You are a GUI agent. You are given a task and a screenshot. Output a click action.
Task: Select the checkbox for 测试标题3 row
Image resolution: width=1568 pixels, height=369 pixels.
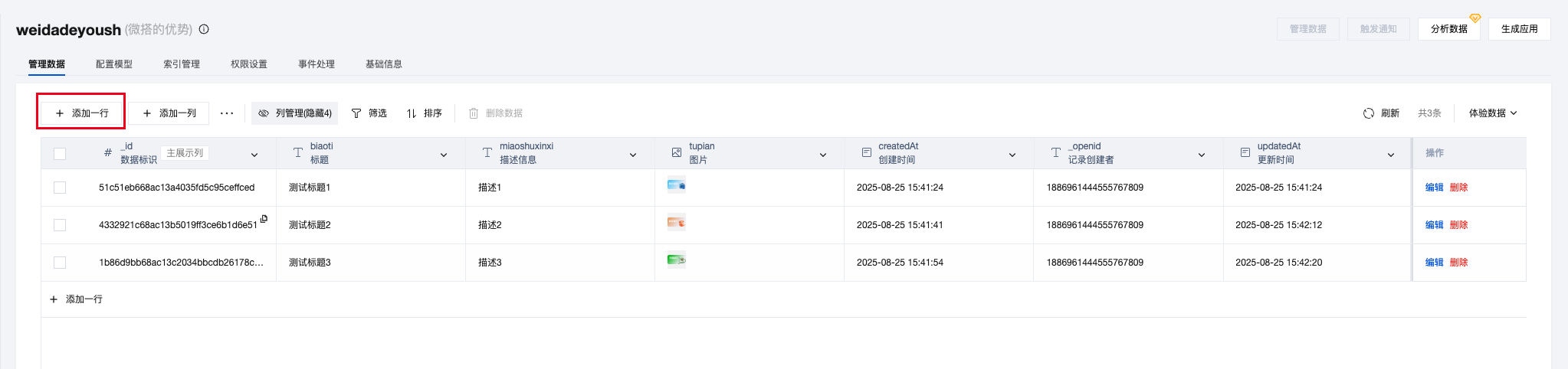[x=60, y=263]
